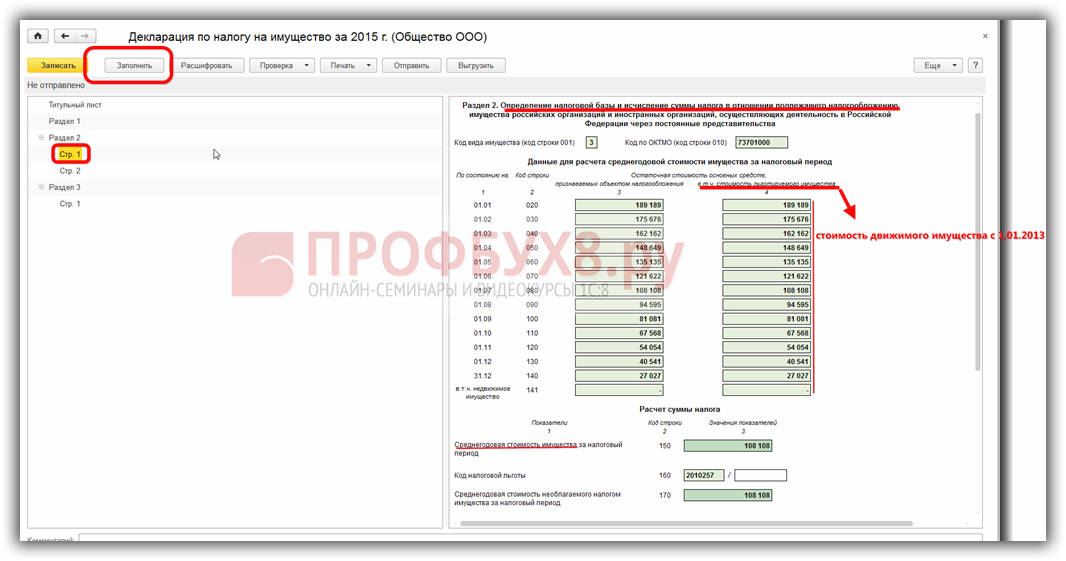Click the Выгрузить button
Screen dimensions: 1066x561
coord(476,66)
